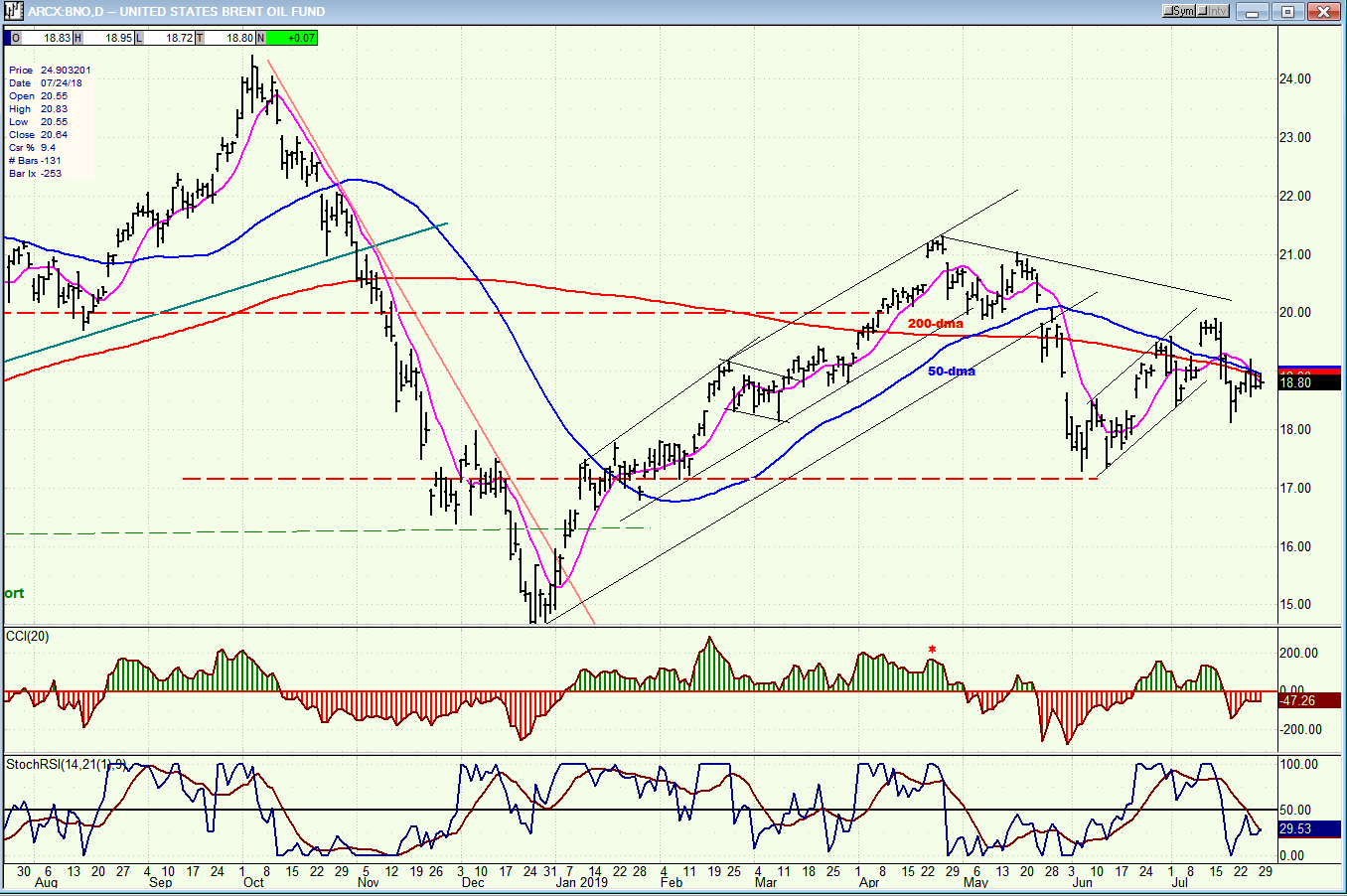Image resolution: width=1347 pixels, height=896 pixels.
Task: Click the Jan 2019 label on the date axis
Action: click(x=582, y=882)
